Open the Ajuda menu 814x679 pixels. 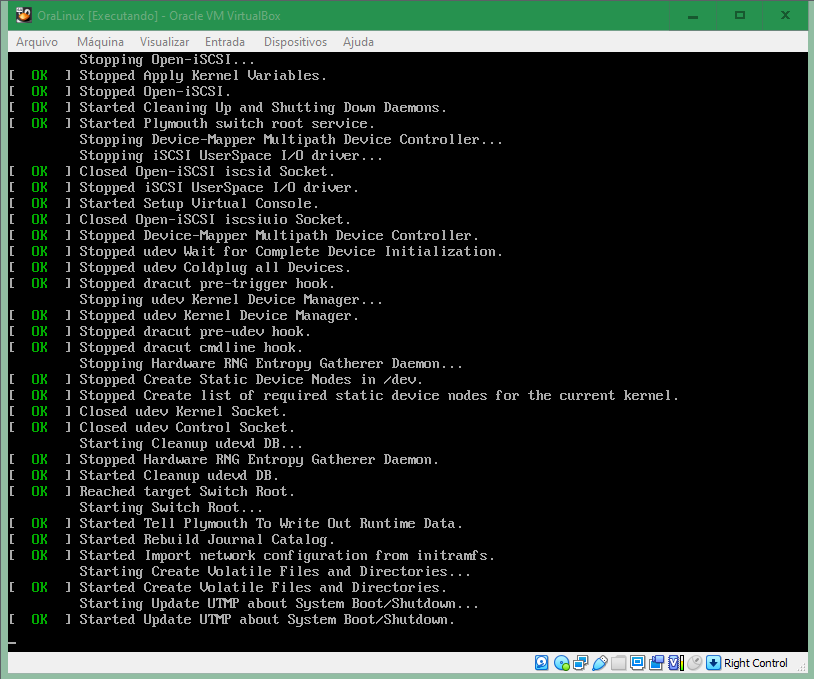pyautogui.click(x=358, y=42)
